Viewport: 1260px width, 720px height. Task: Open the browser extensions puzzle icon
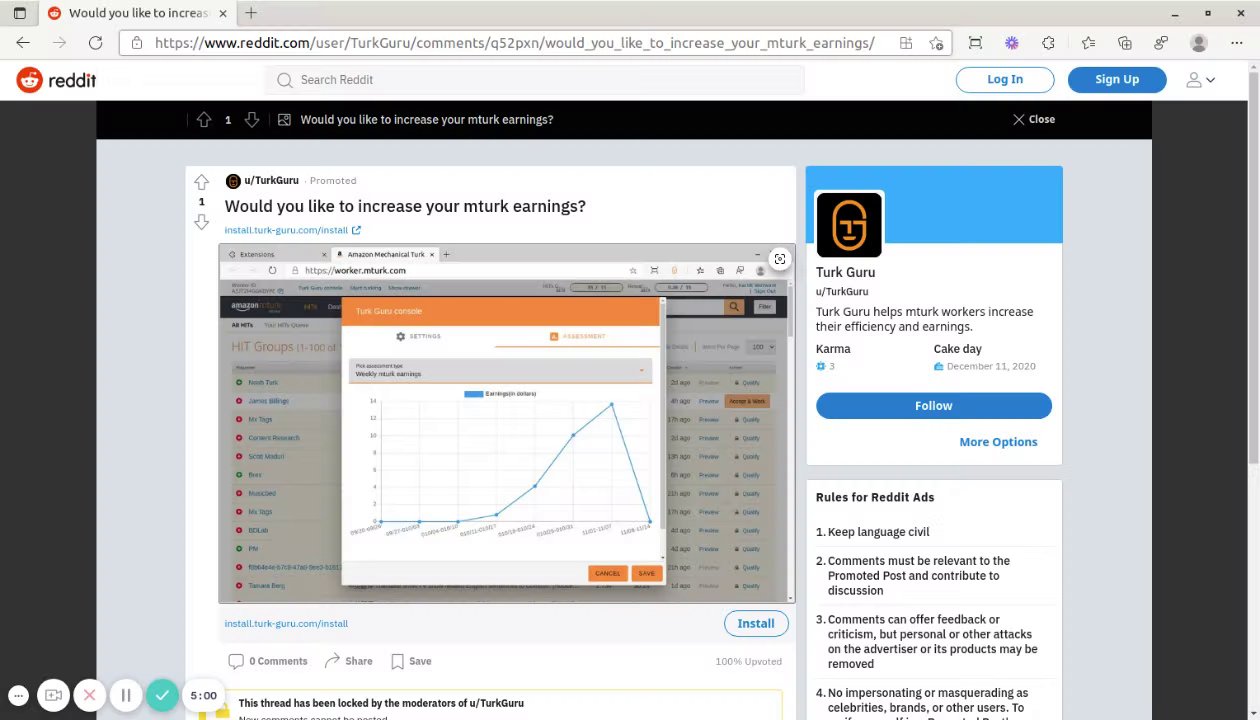[x=1048, y=43]
